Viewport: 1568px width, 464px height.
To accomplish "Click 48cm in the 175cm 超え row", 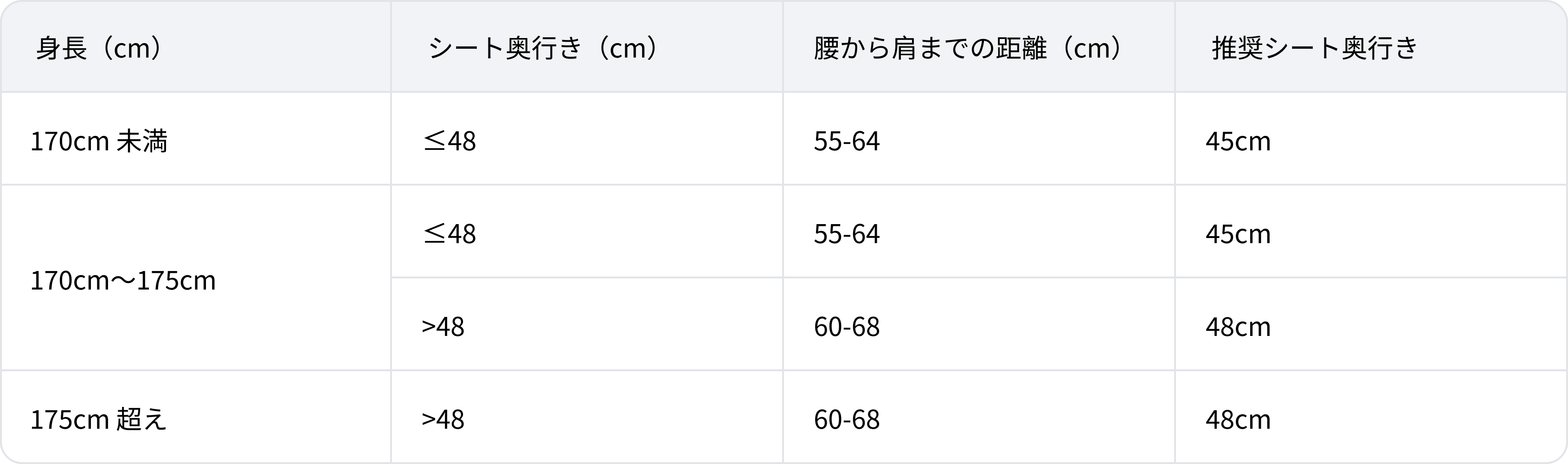I will coord(1238,419).
